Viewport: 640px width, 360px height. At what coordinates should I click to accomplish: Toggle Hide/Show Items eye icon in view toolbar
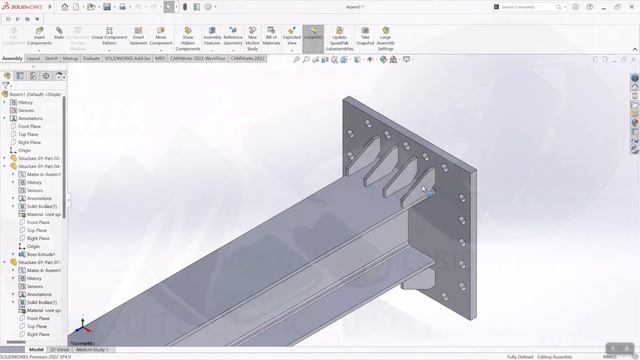370,60
